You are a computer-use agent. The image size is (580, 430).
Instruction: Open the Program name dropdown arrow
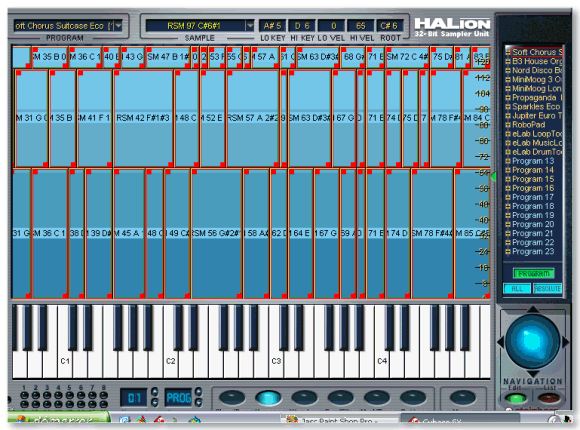click(118, 26)
